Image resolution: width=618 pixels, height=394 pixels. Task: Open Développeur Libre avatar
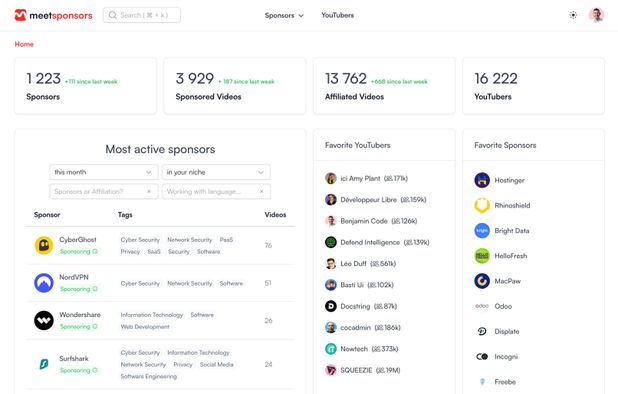click(x=331, y=200)
